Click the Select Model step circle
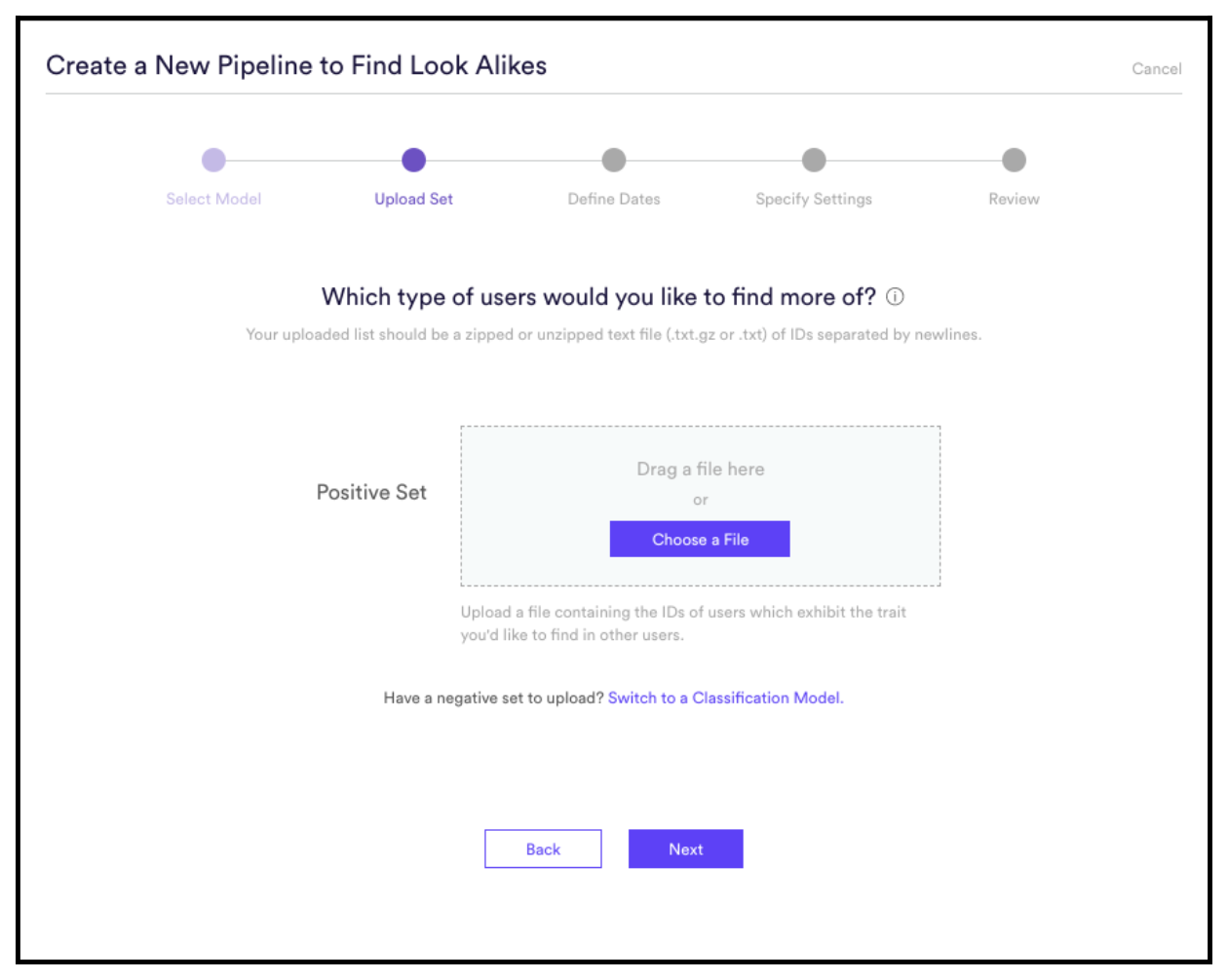Image resolution: width=1228 pixels, height=980 pixels. click(x=213, y=160)
